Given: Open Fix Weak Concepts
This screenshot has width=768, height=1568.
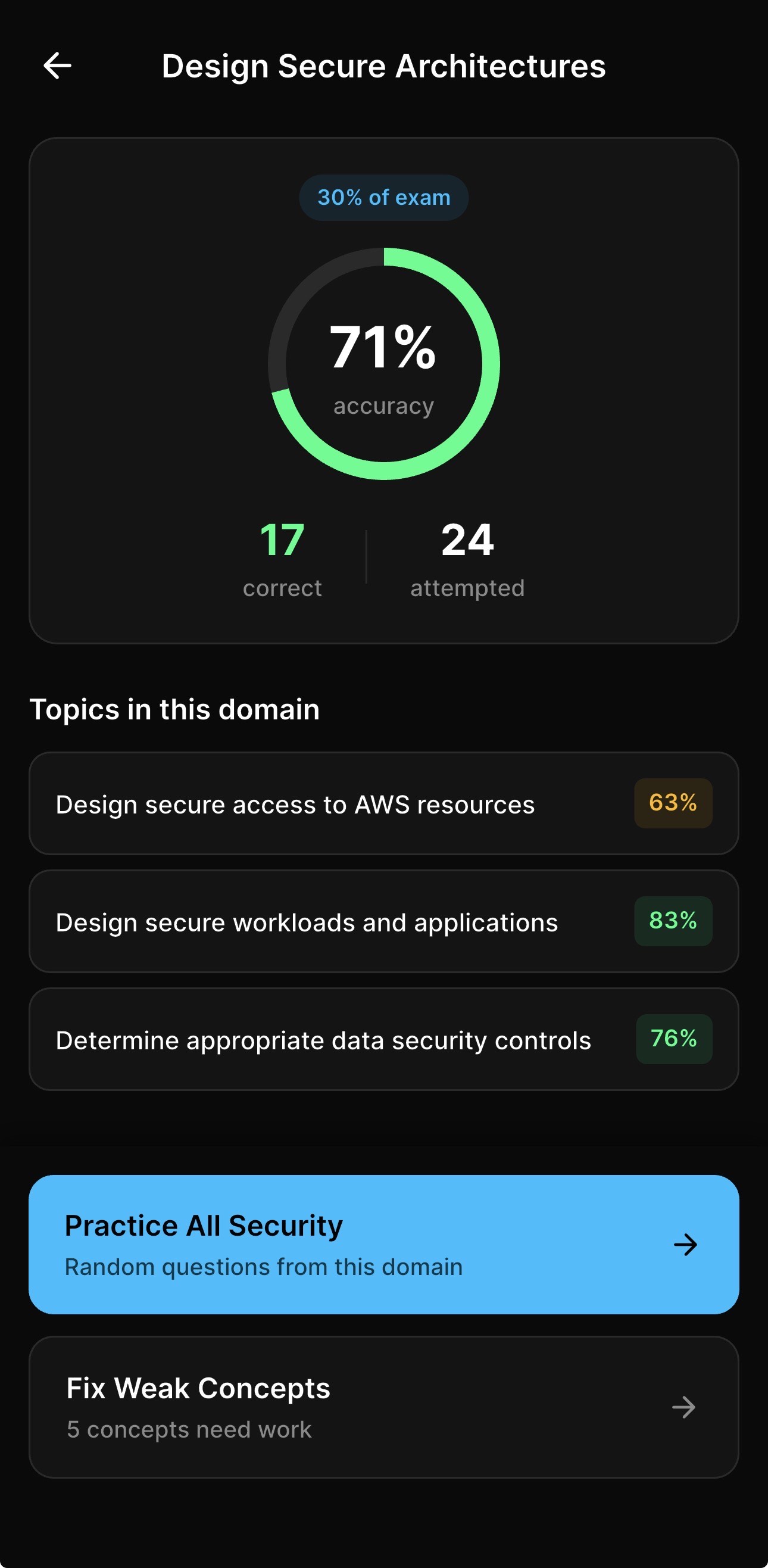Looking at the screenshot, I should tap(384, 1407).
